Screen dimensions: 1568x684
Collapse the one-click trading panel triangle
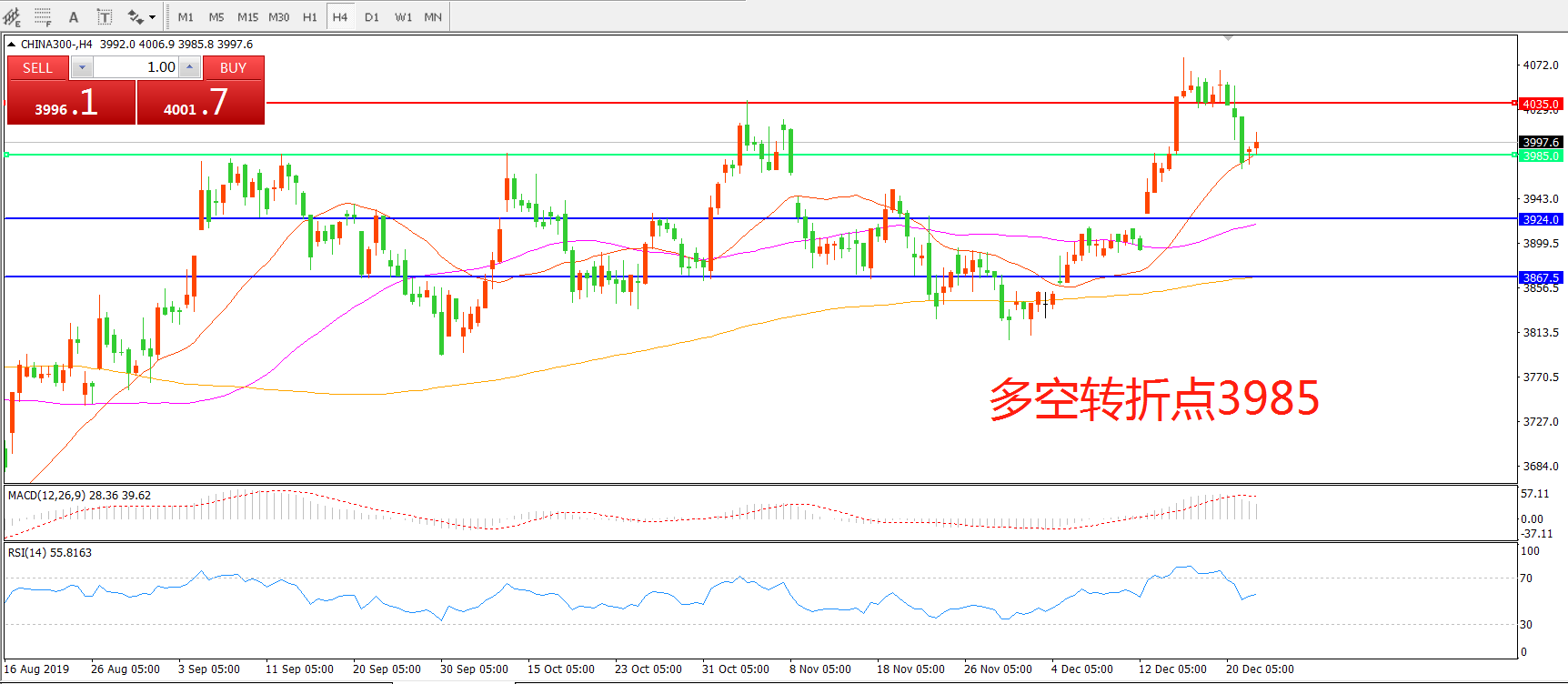click(x=11, y=44)
